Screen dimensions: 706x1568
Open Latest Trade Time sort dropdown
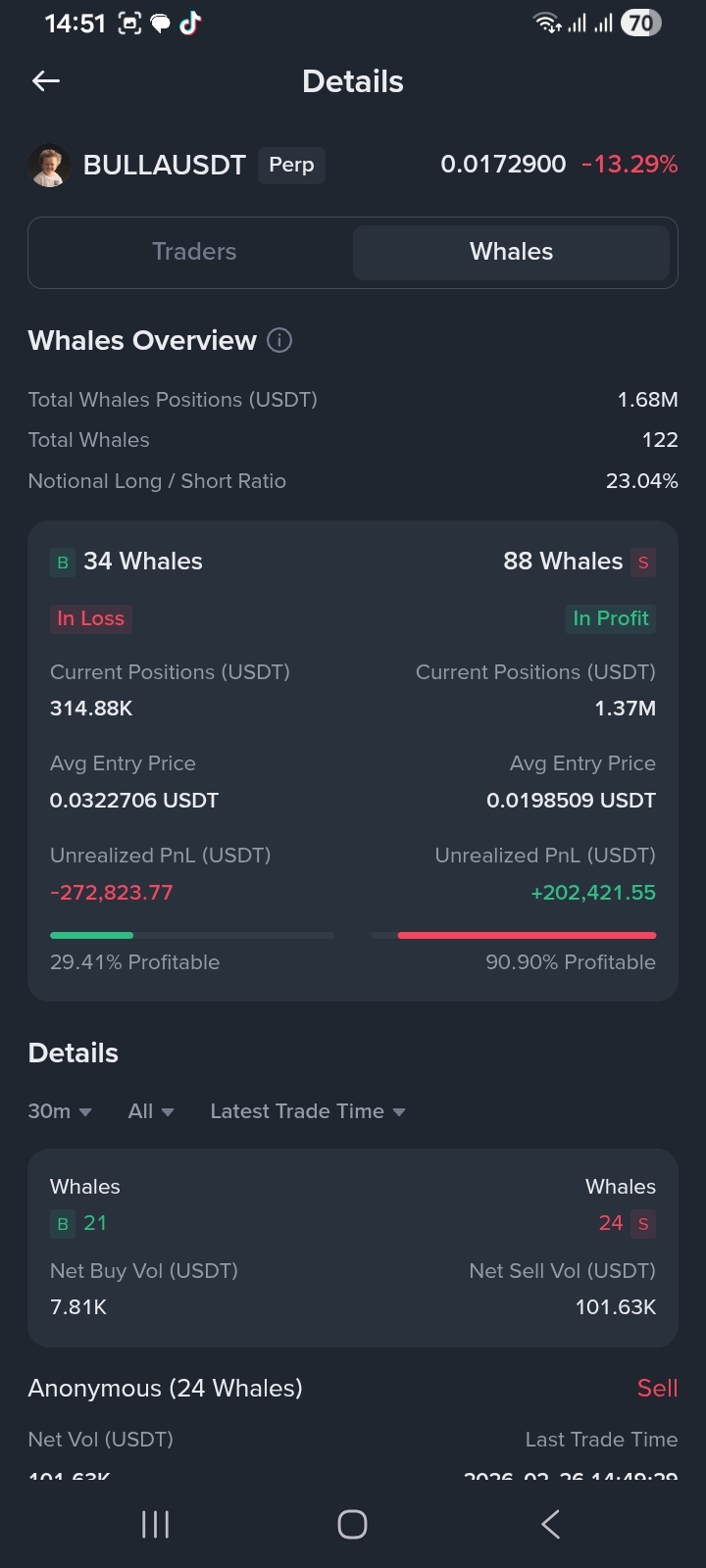tap(308, 1111)
